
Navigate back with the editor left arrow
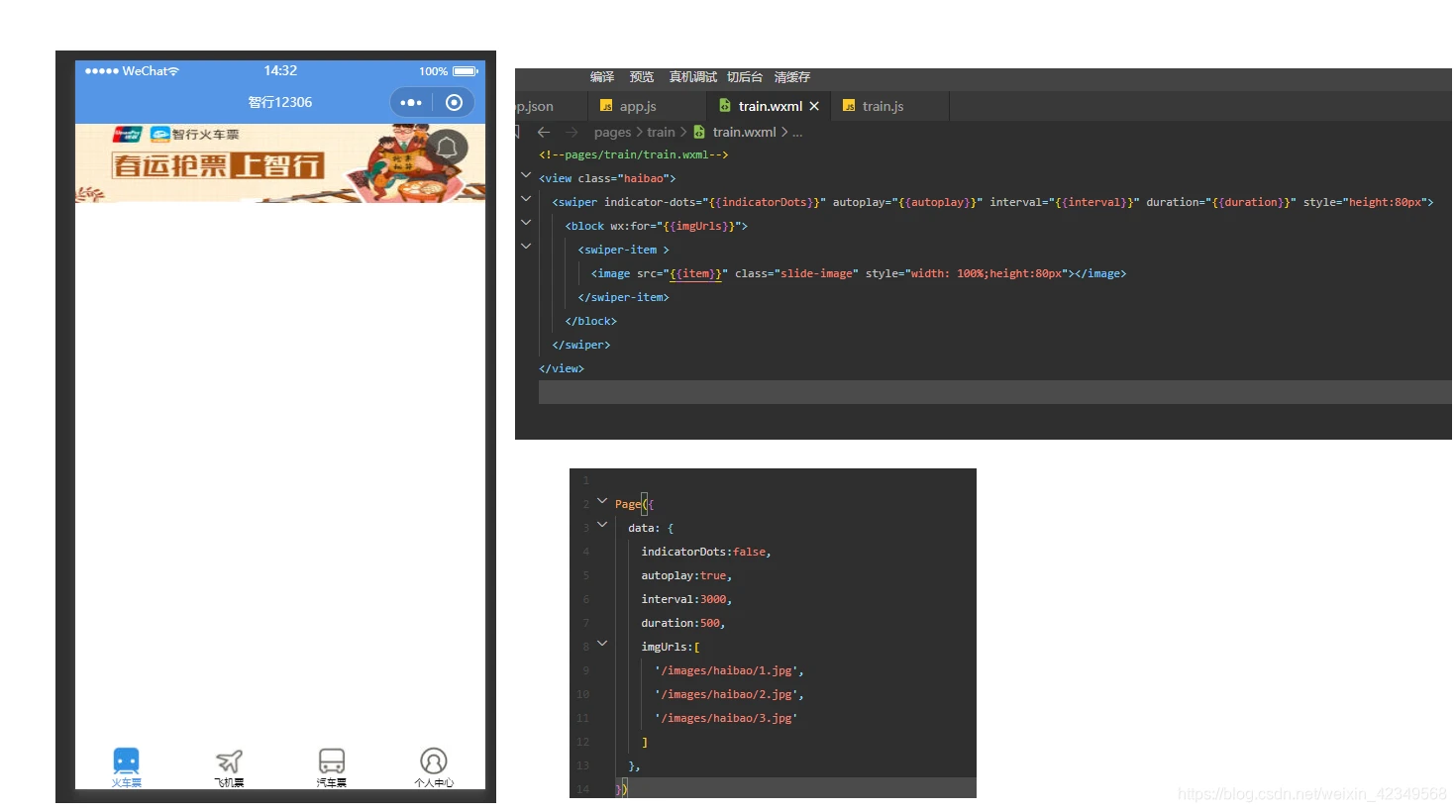(x=544, y=132)
